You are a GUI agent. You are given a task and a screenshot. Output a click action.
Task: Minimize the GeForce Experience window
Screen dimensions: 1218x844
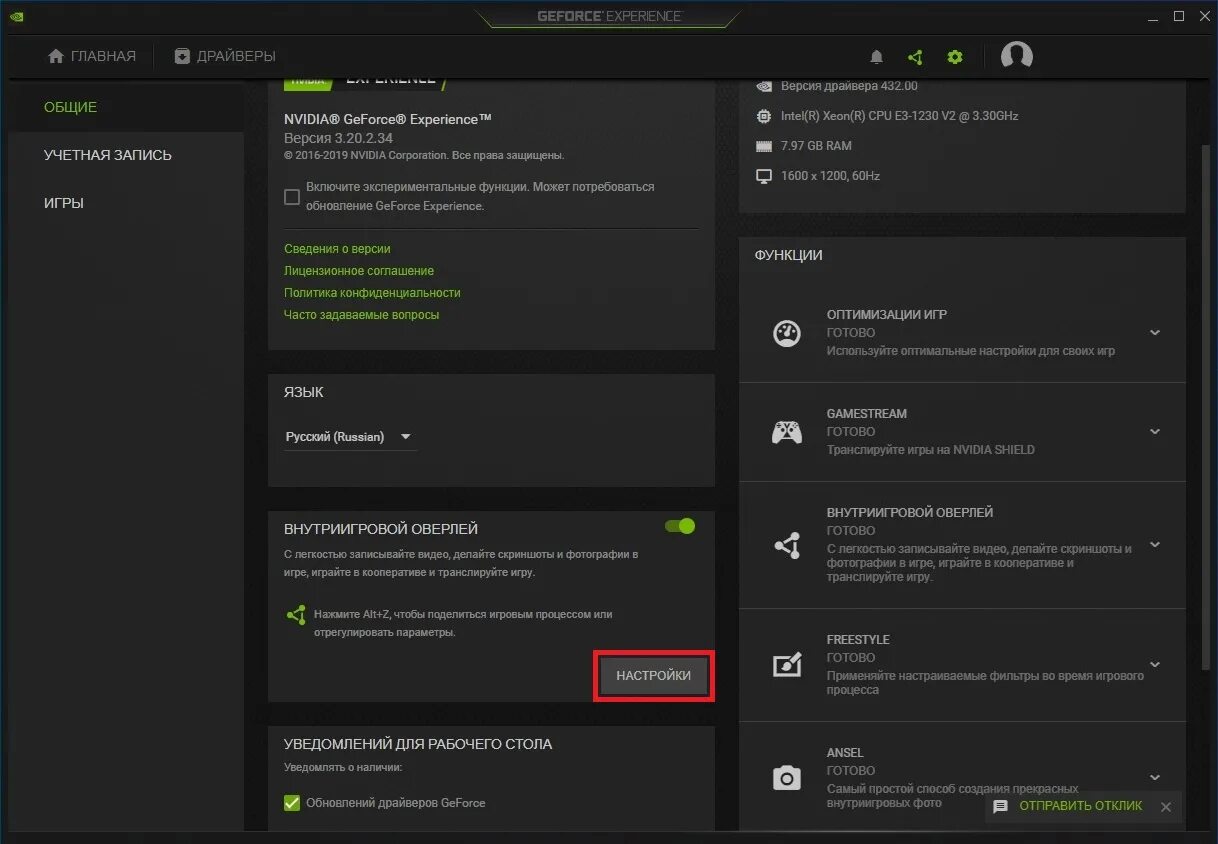pyautogui.click(x=1152, y=16)
